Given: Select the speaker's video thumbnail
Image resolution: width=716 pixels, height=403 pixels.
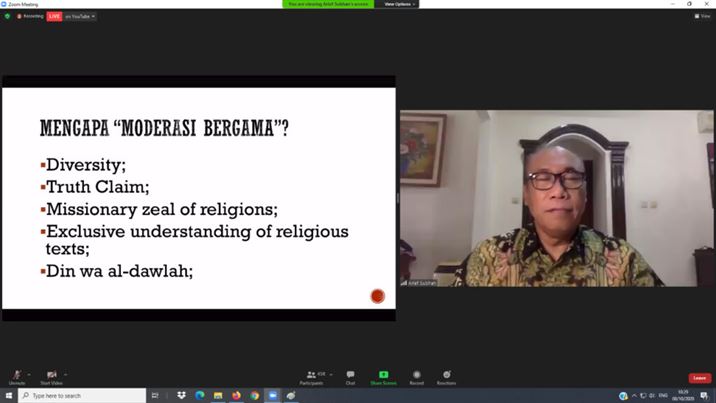Looking at the screenshot, I should (557, 198).
